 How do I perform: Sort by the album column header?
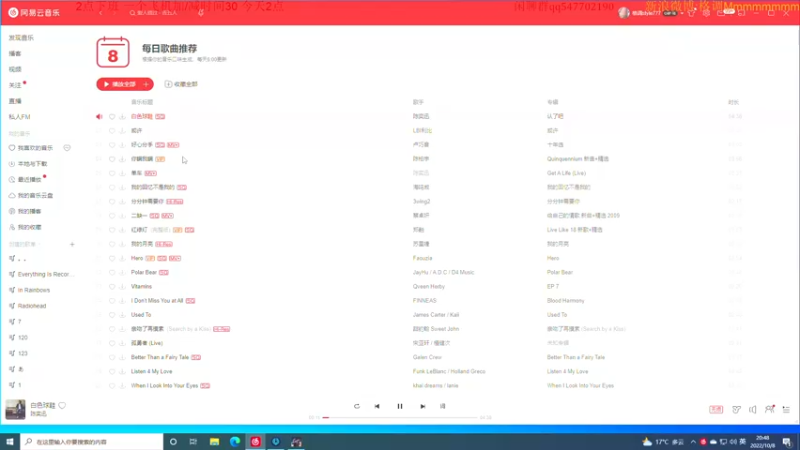(553, 102)
